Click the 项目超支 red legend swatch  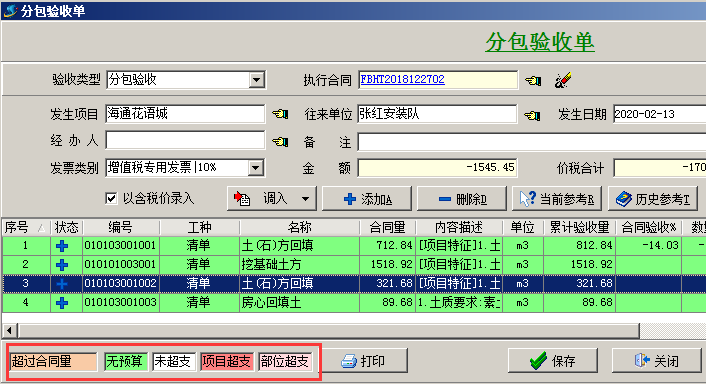[227, 361]
